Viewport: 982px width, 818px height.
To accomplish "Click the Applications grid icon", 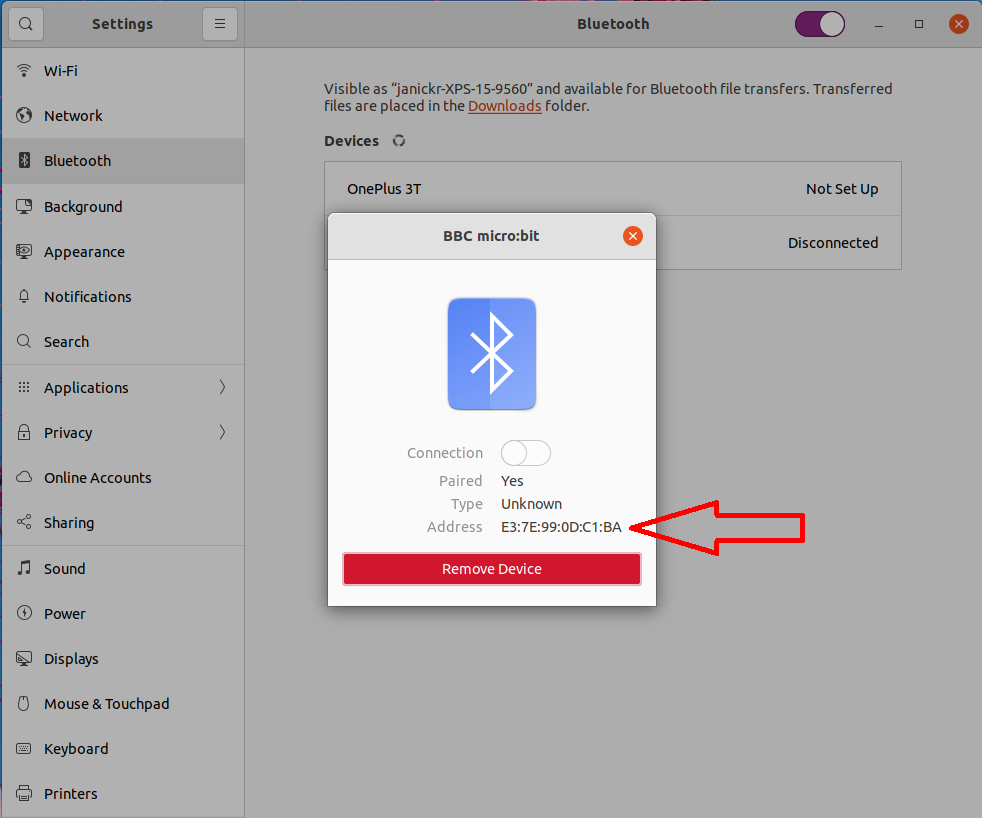I will coord(24,387).
